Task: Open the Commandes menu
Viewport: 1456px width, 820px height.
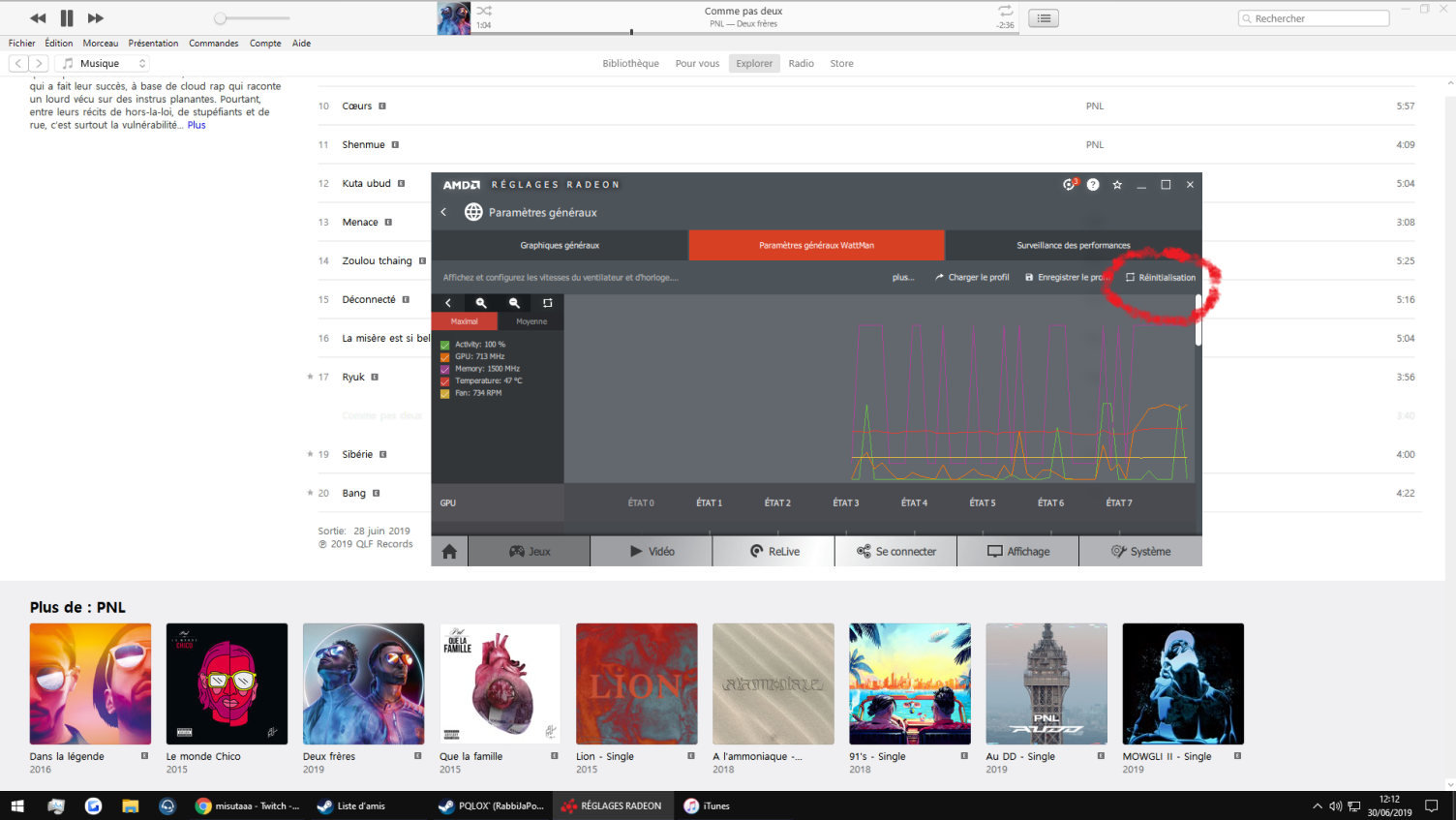Action: [214, 44]
